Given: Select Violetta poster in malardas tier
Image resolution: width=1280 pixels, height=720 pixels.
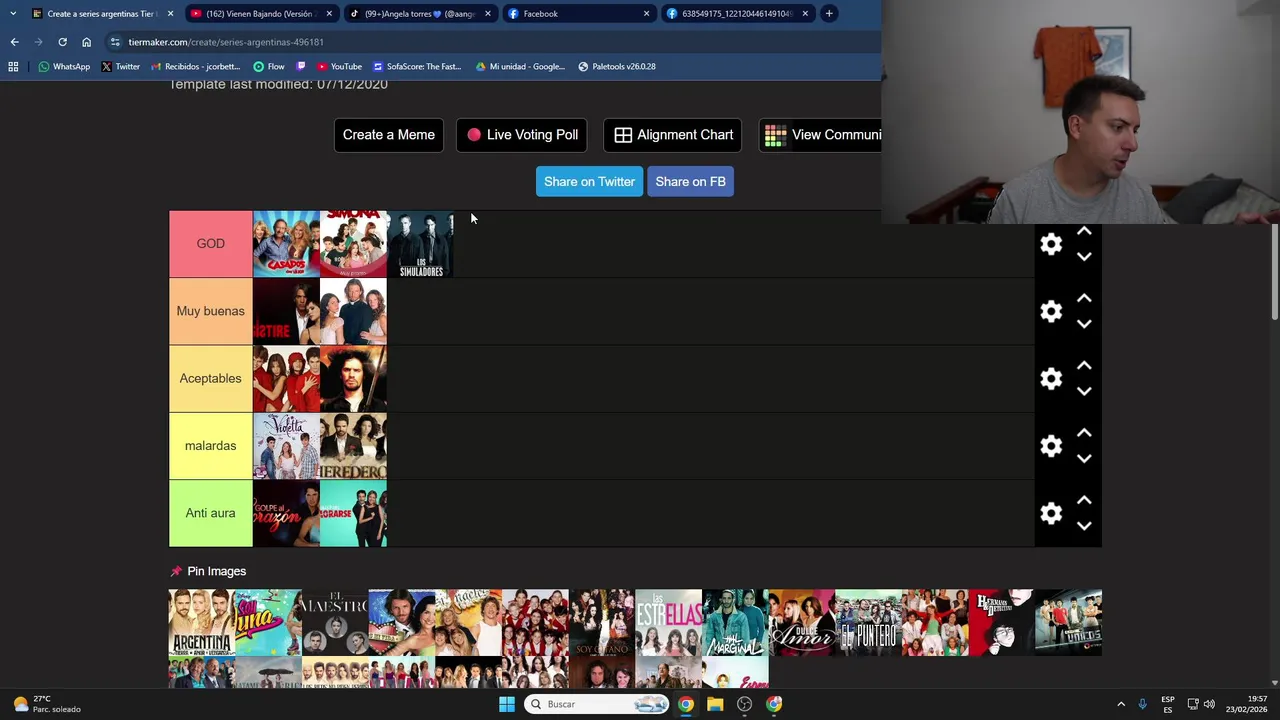Looking at the screenshot, I should [x=286, y=446].
